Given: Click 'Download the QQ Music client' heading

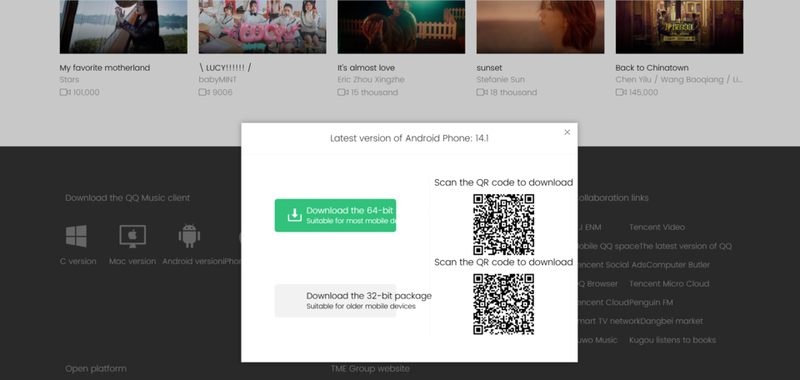Looking at the screenshot, I should click(x=128, y=198).
